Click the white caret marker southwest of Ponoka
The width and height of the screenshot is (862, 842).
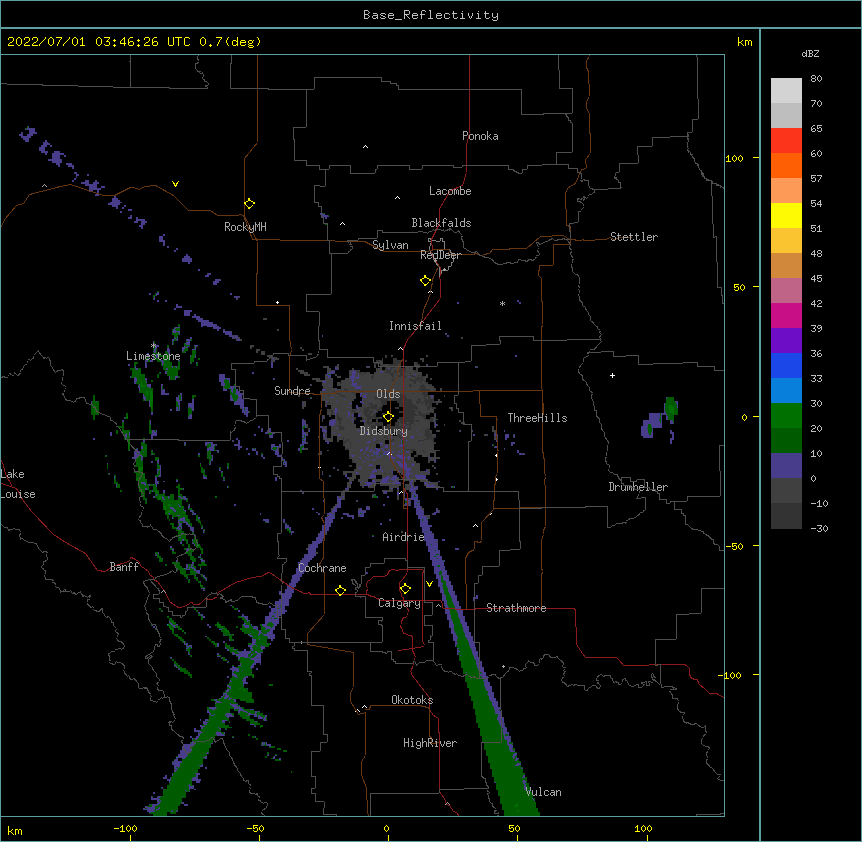365,147
